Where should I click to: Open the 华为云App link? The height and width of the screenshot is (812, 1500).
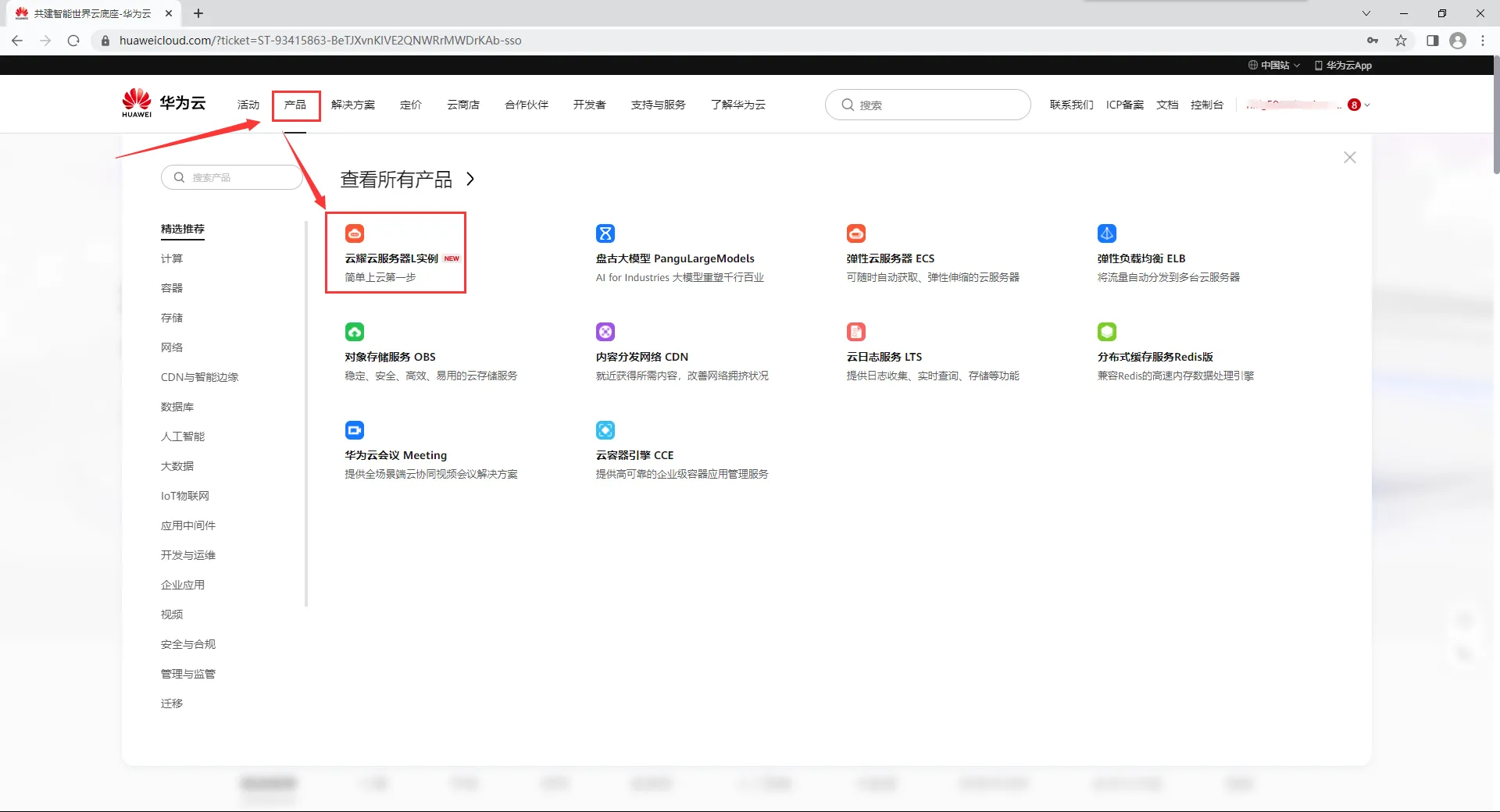(x=1344, y=66)
